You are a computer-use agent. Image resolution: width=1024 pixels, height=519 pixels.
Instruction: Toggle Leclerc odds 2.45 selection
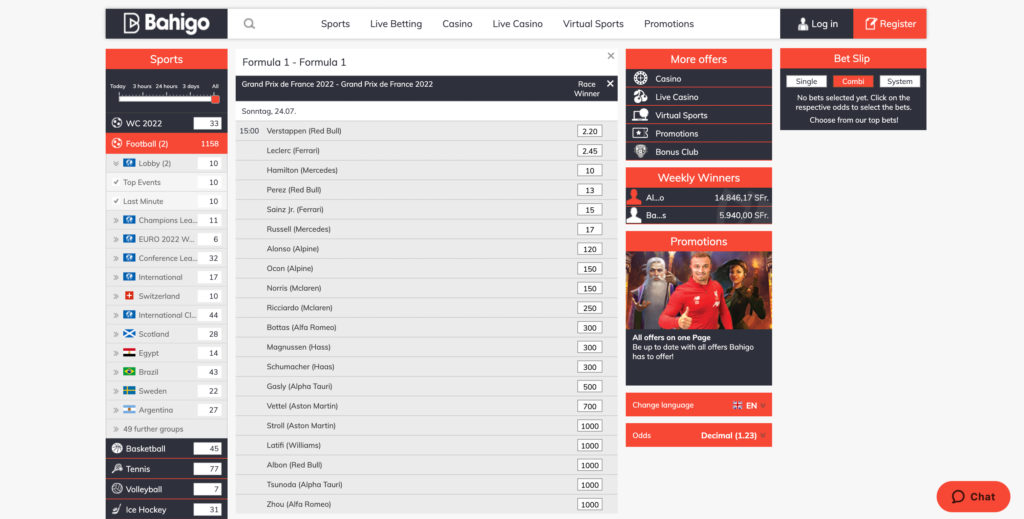pyautogui.click(x=589, y=151)
